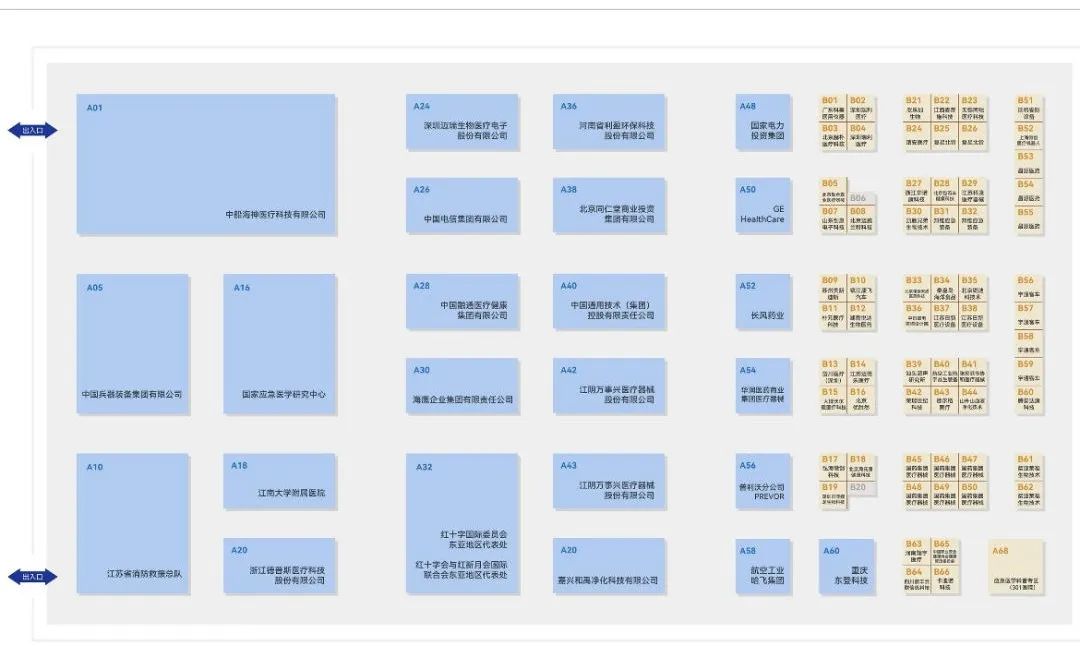Open booth B12

861,316
